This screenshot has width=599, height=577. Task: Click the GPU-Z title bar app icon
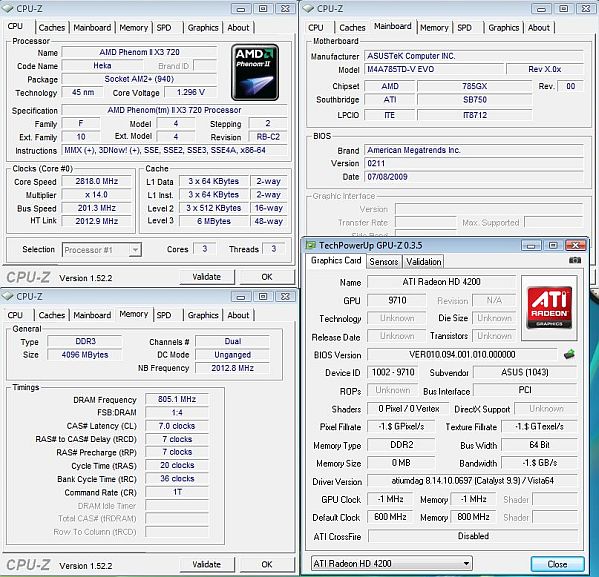click(x=311, y=245)
